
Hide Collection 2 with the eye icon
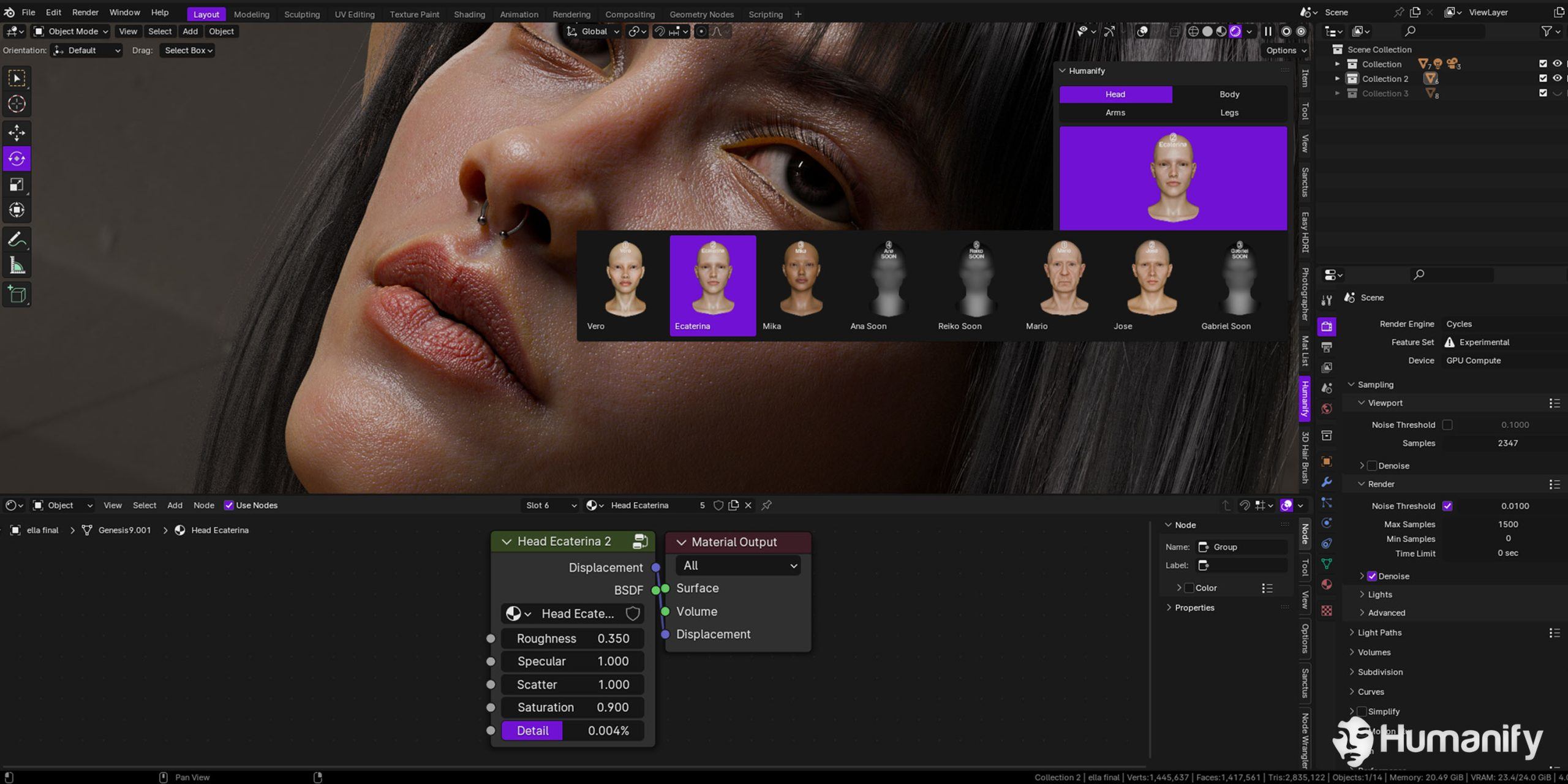tap(1557, 78)
